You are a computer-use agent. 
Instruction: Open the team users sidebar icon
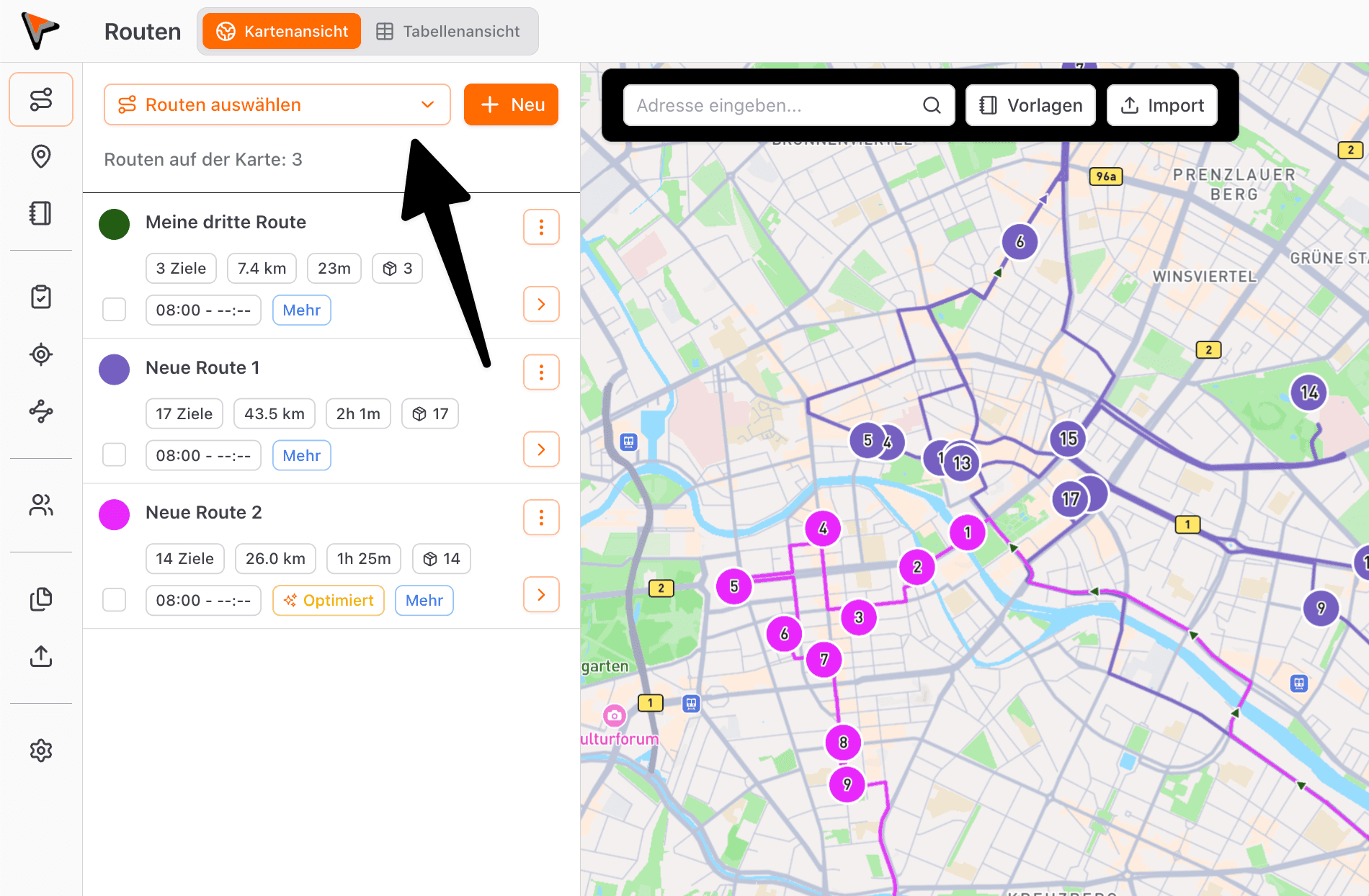point(41,506)
